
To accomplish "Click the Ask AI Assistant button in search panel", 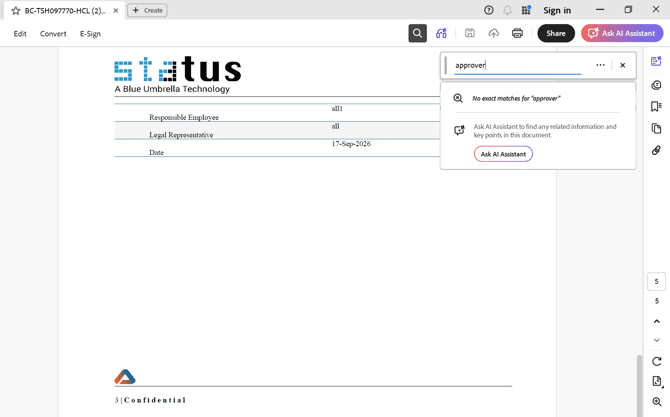I will [503, 154].
